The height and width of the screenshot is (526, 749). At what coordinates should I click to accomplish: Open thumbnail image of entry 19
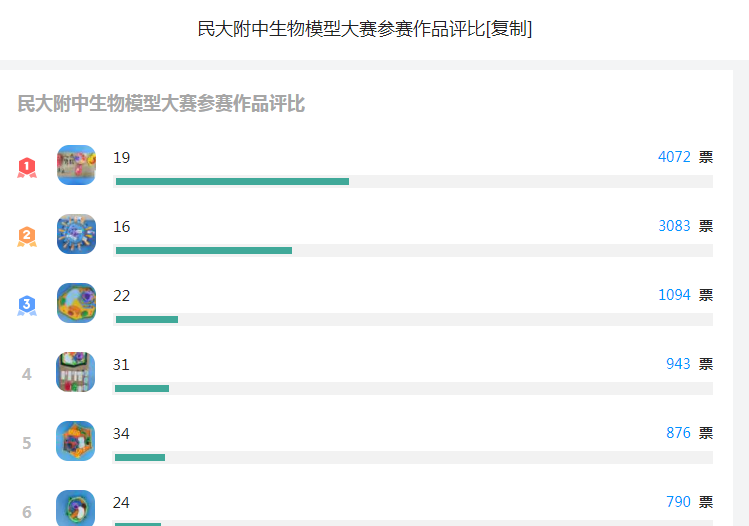pyautogui.click(x=76, y=165)
